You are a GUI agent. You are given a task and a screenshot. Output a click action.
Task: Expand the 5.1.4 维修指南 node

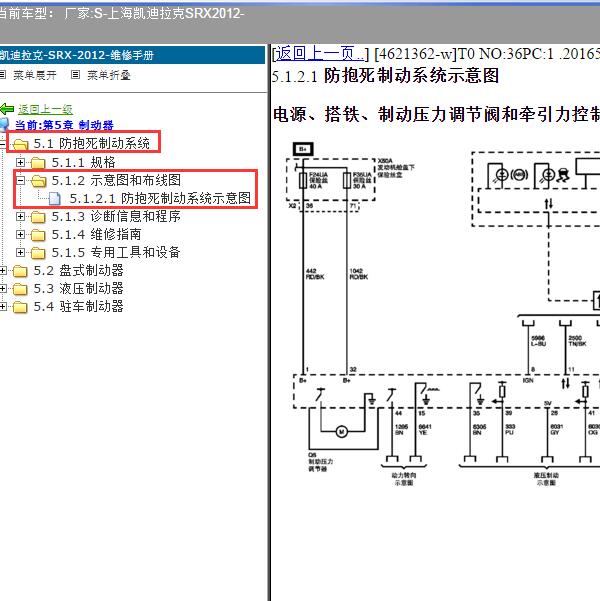coord(20,235)
